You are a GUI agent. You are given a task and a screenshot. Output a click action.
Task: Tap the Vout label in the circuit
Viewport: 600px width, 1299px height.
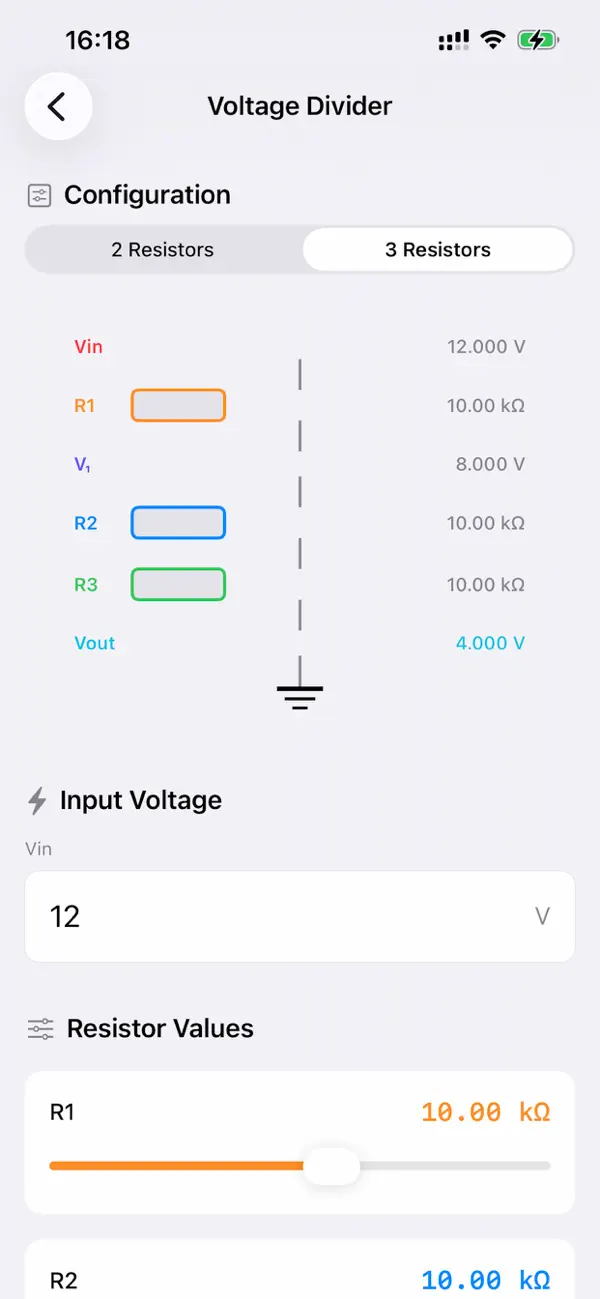click(x=95, y=643)
